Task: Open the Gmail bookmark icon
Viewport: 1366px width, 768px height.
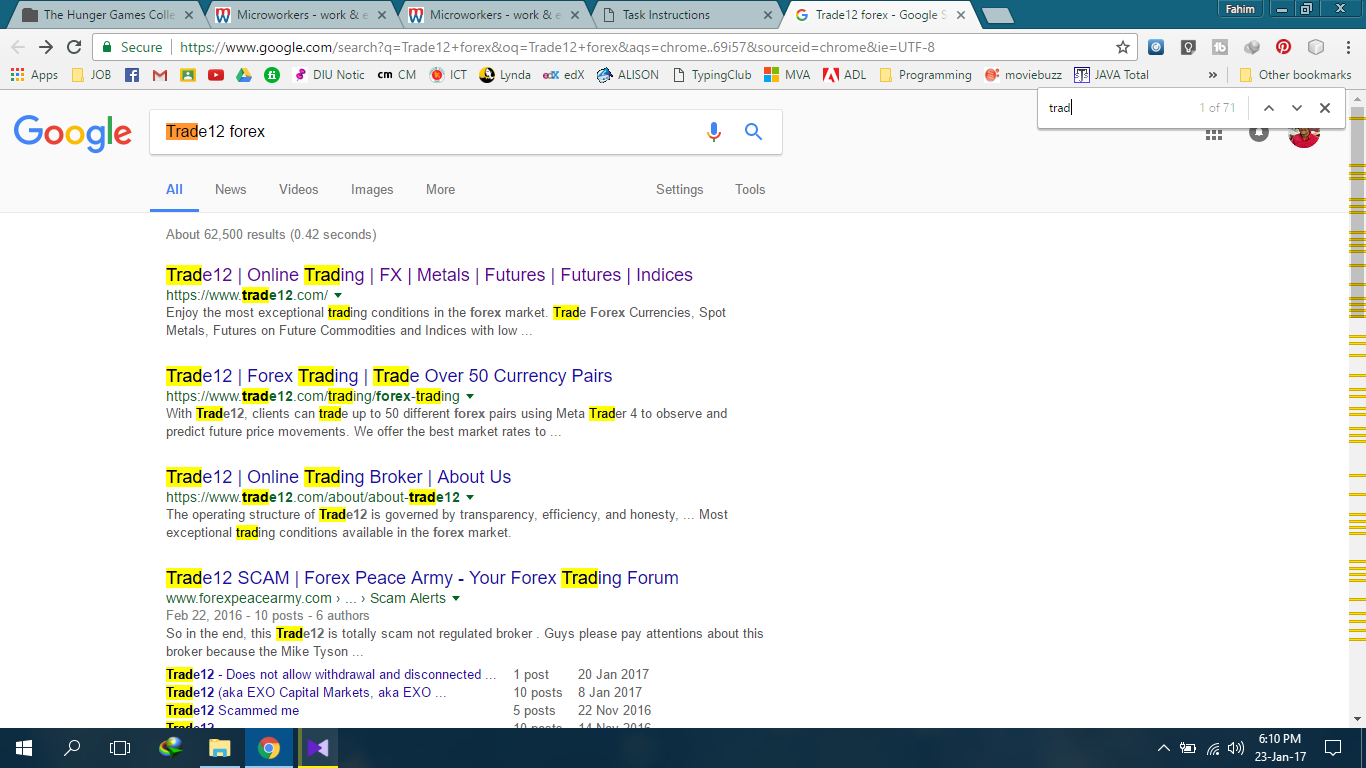Action: (160, 75)
